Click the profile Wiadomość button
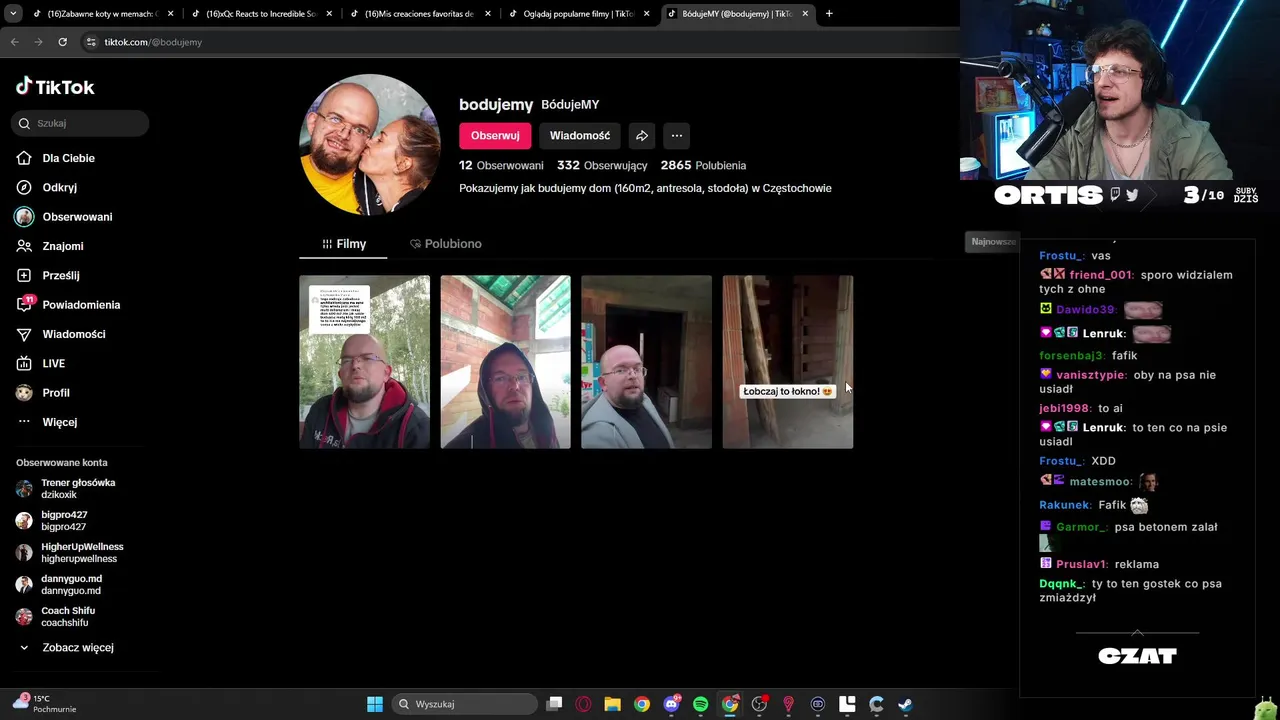The image size is (1280, 720). [579, 136]
